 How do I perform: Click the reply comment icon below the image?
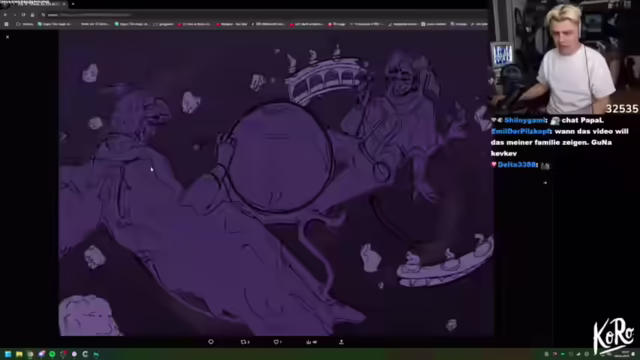coord(211,342)
